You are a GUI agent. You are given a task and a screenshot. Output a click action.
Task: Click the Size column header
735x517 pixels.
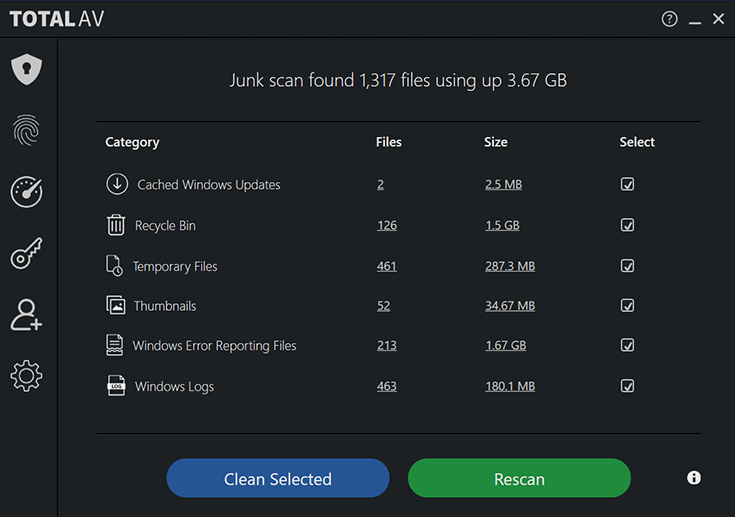click(495, 142)
